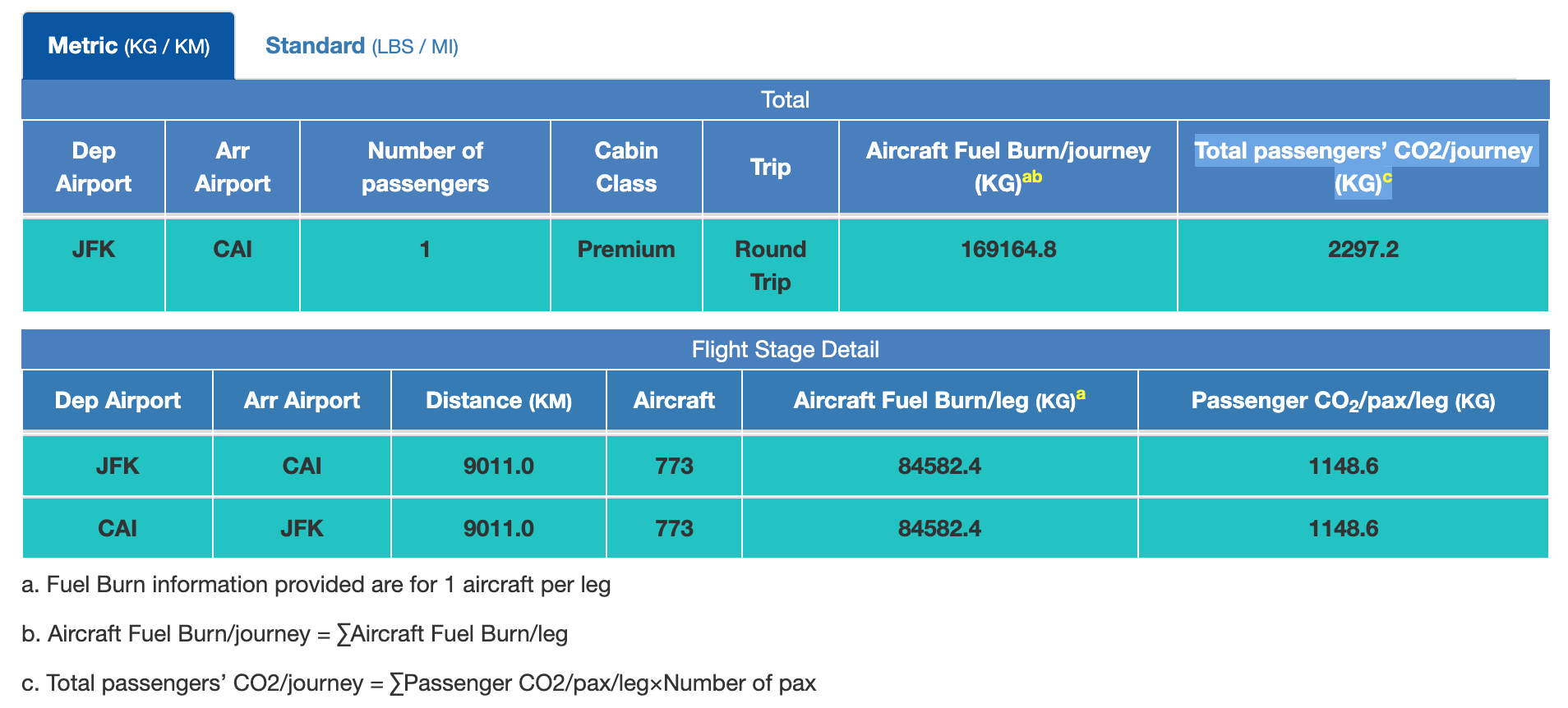Click the Round Trip cell
This screenshot has width=1568, height=708.
770,265
